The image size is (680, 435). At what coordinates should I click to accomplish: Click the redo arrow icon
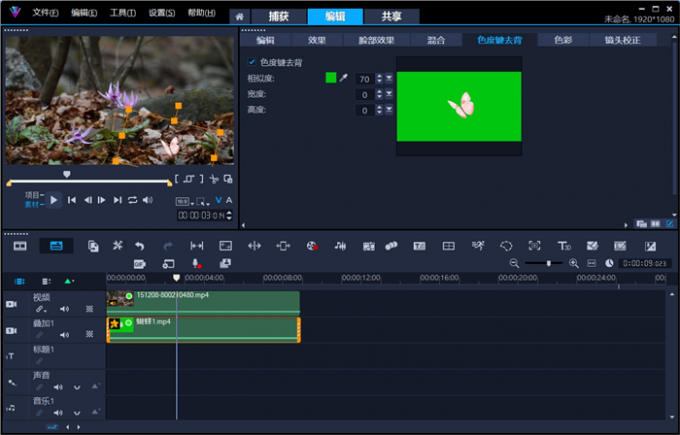168,246
